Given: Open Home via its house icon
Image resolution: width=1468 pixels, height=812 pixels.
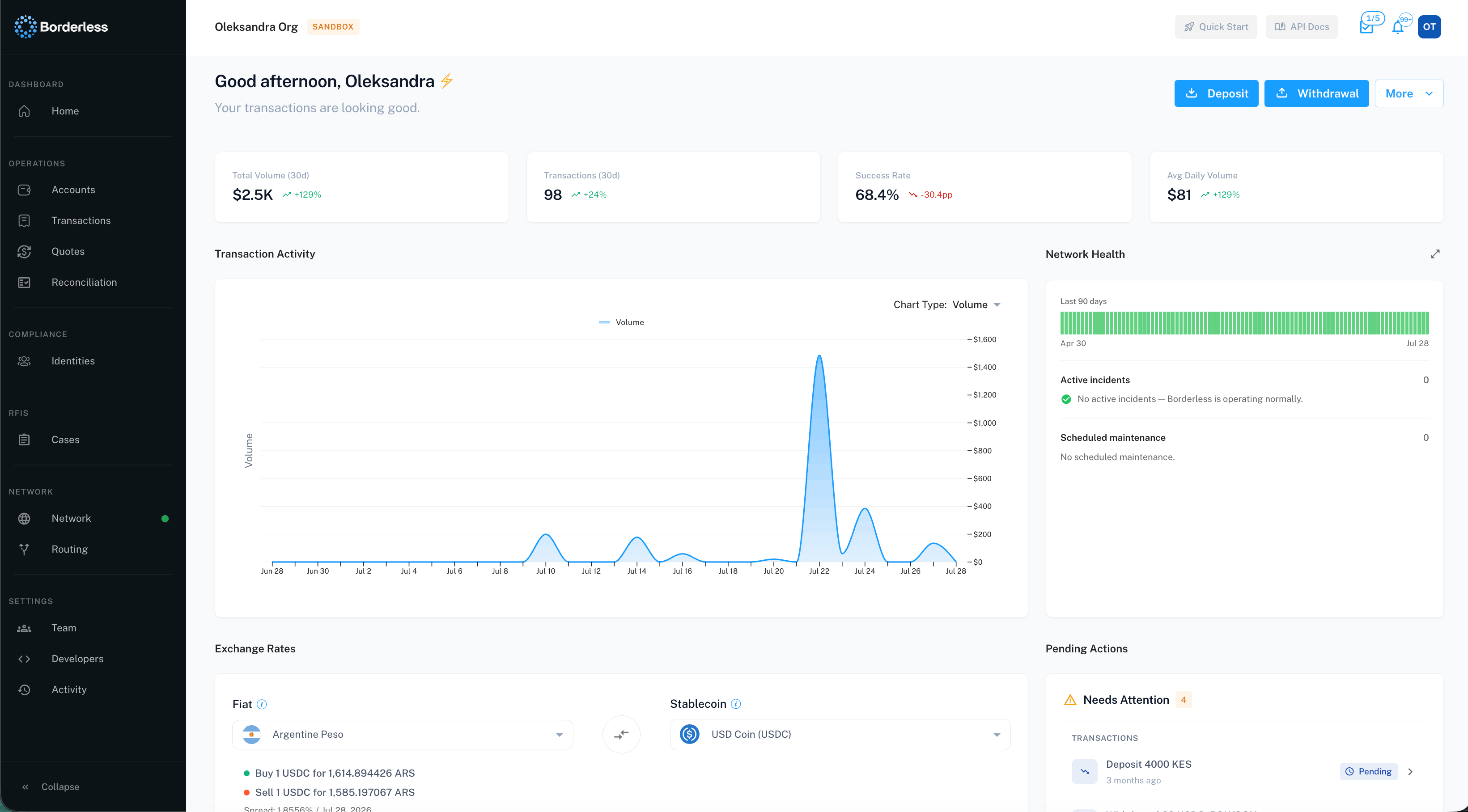Looking at the screenshot, I should click(24, 111).
